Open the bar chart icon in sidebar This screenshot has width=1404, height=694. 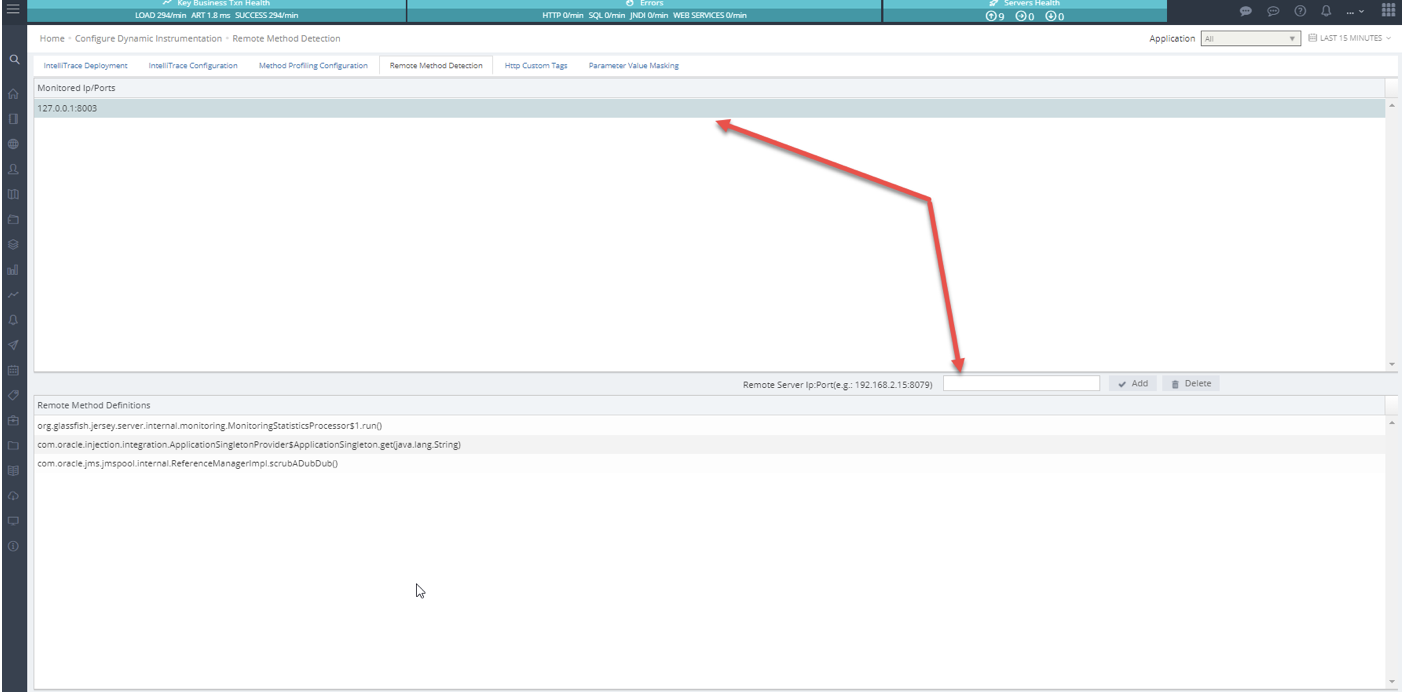13,270
